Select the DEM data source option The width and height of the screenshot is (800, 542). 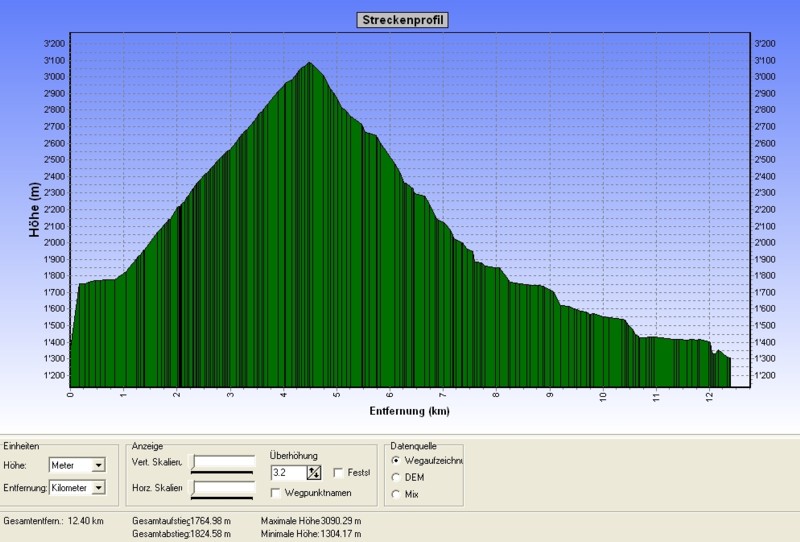click(x=396, y=477)
